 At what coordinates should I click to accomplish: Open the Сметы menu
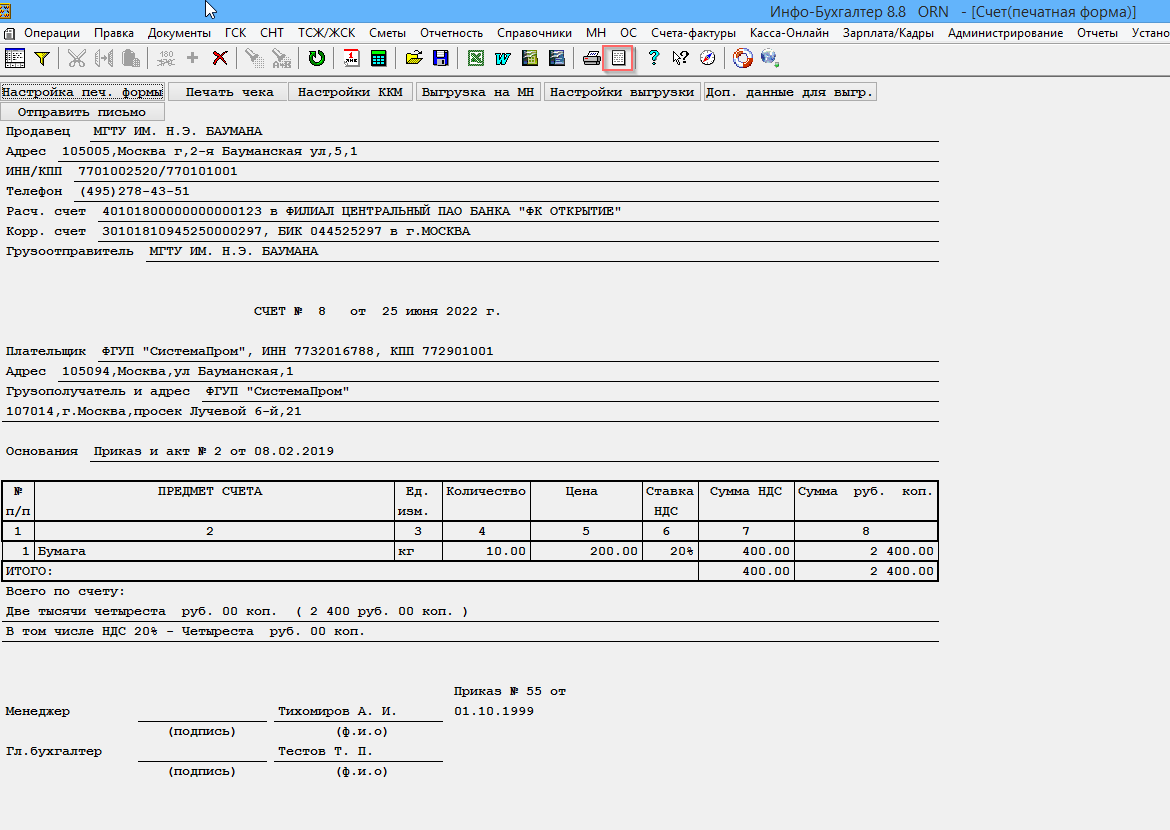click(x=387, y=33)
